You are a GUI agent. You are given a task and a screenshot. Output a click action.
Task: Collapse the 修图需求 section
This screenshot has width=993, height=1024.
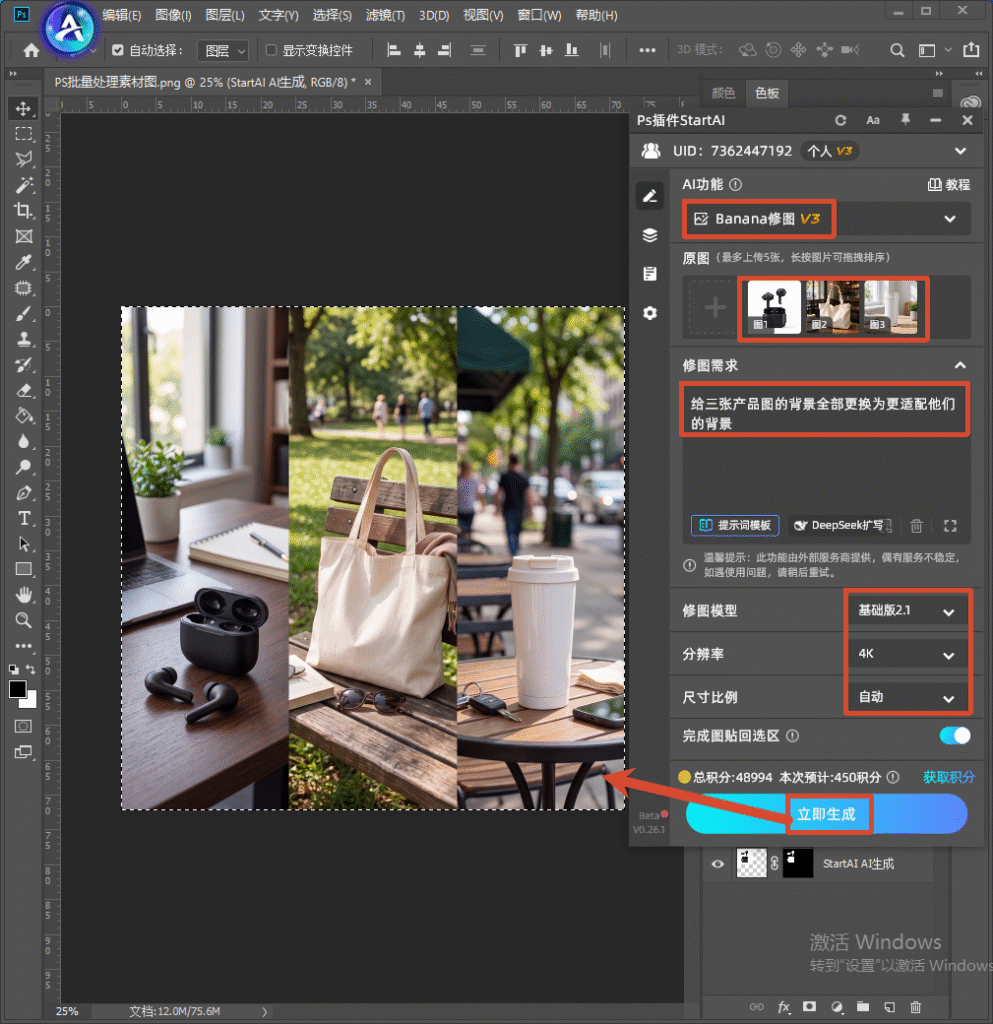960,365
